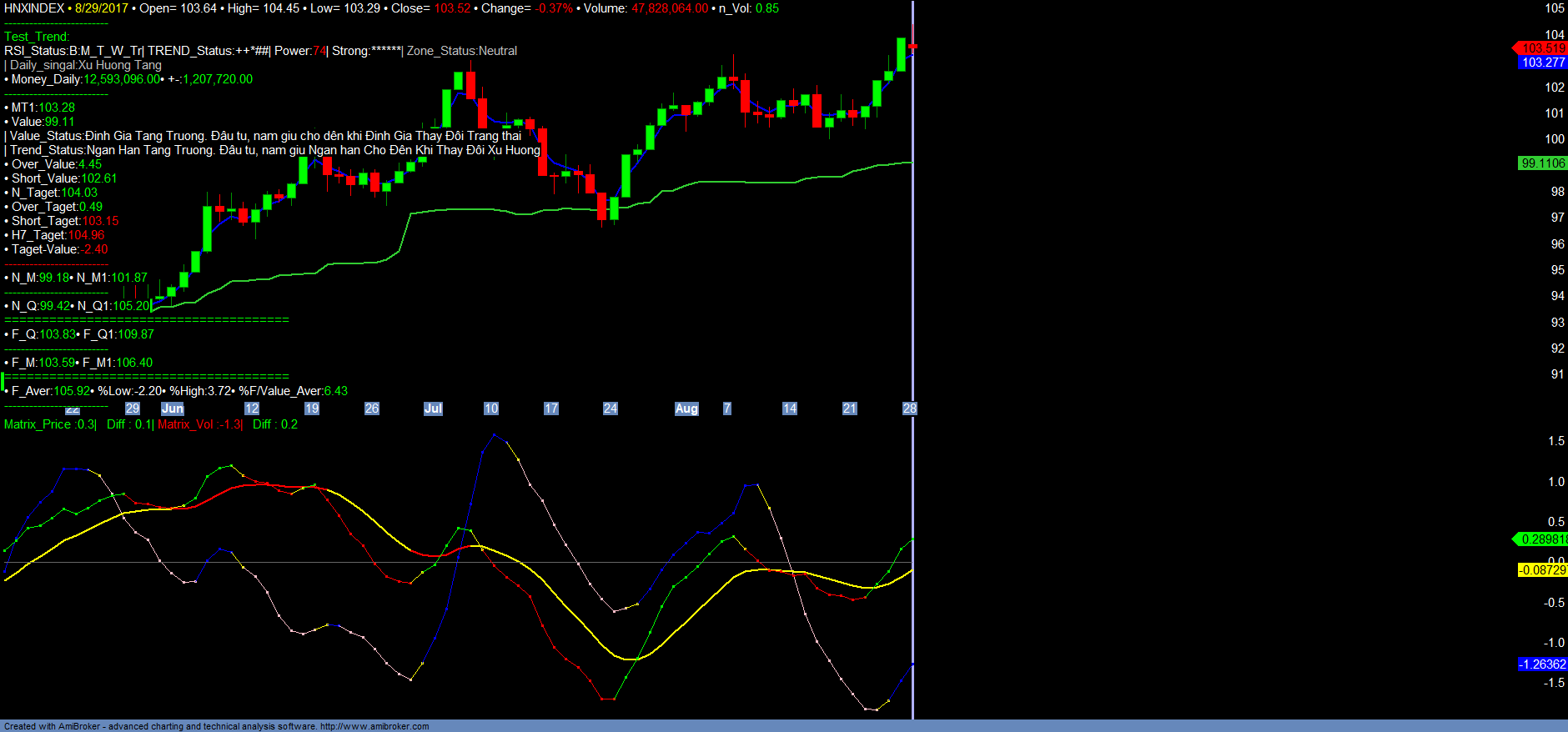Viewport: 1568px width, 732px height.
Task: Click the red Matrix_Vol label
Action: pos(199,424)
